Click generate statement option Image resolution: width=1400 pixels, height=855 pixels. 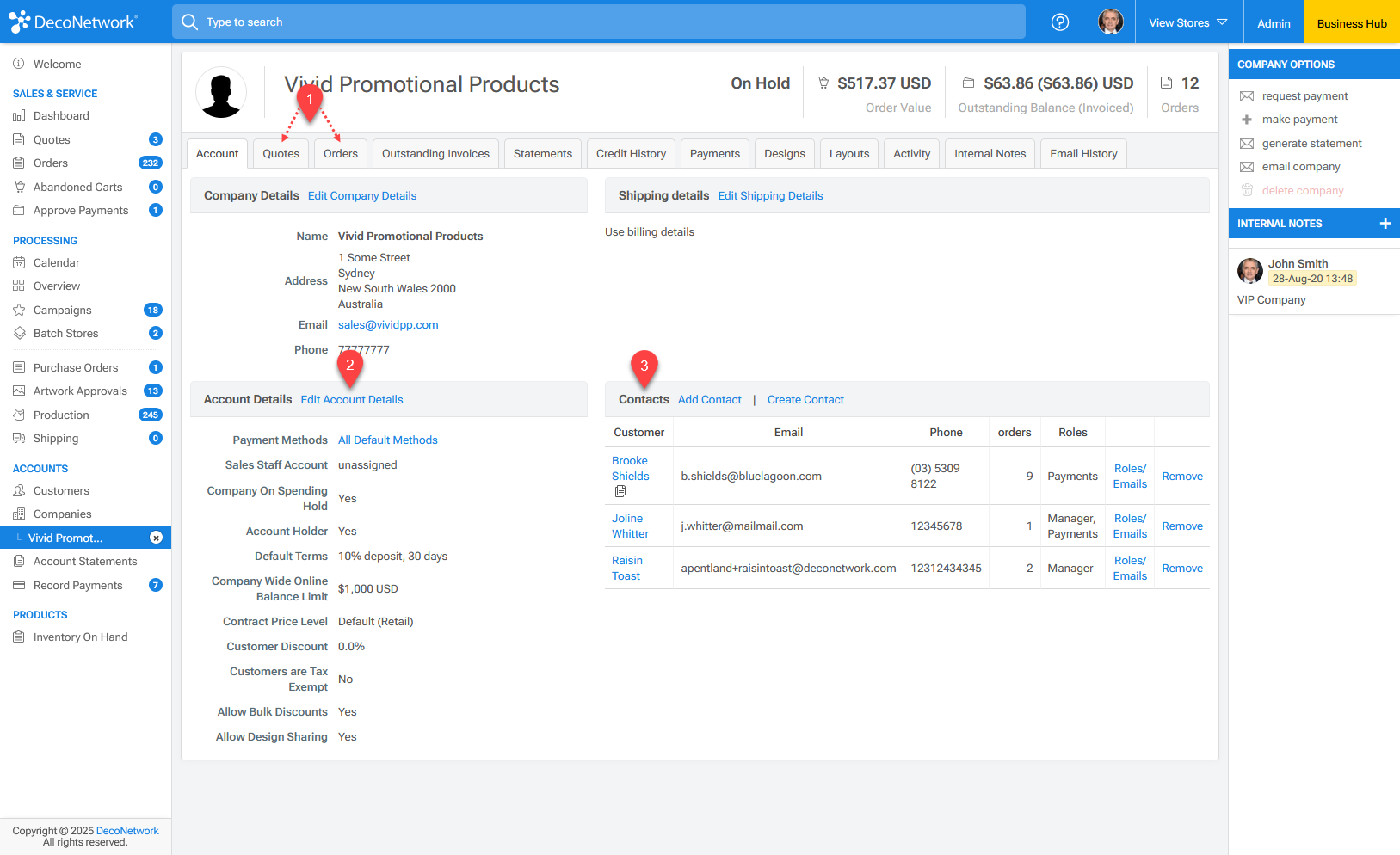pos(1311,143)
